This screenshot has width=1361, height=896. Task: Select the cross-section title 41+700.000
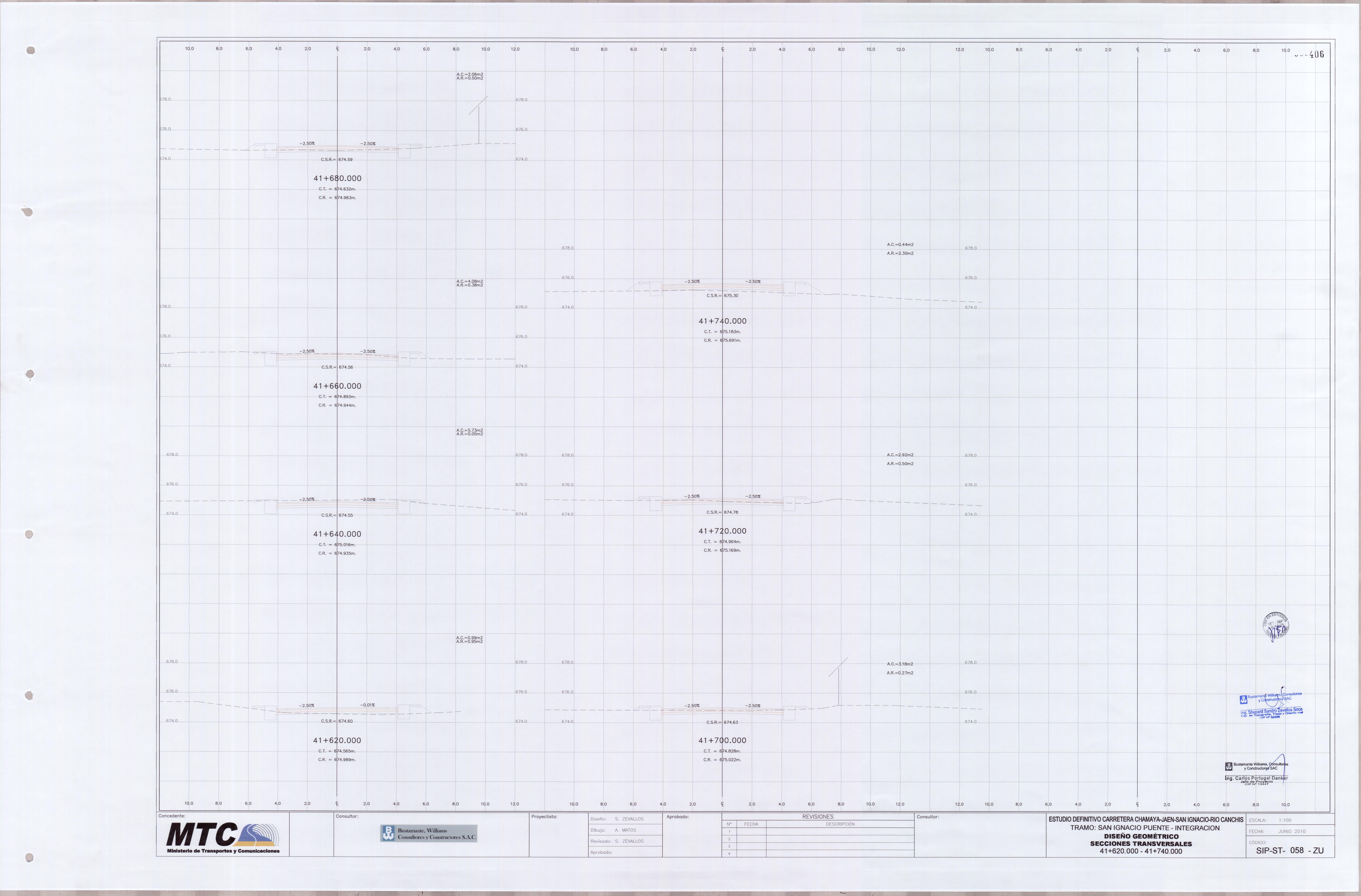tap(722, 740)
